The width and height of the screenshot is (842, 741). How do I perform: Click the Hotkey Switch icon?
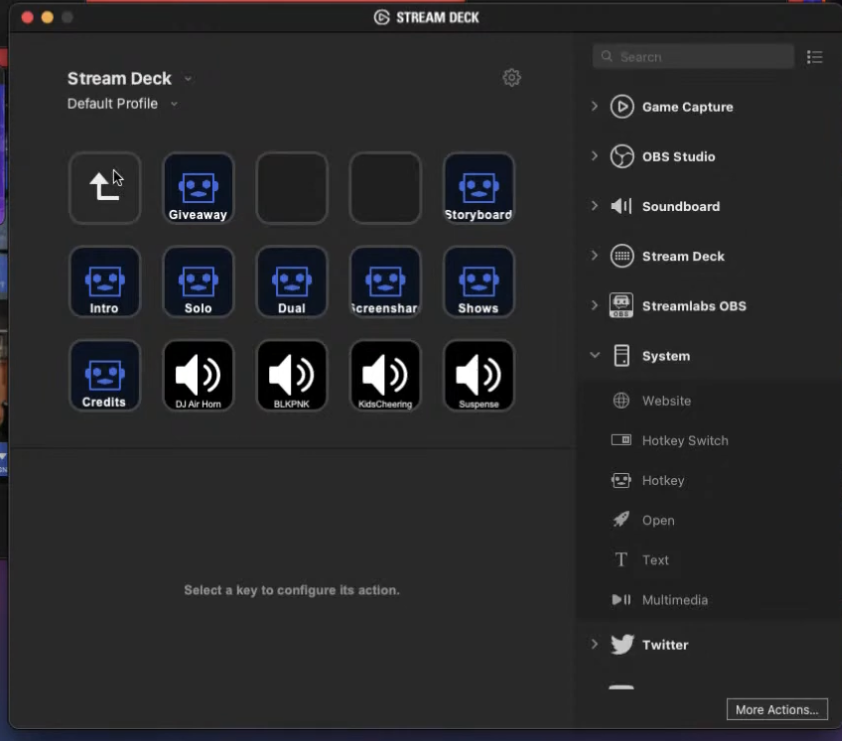pos(621,440)
